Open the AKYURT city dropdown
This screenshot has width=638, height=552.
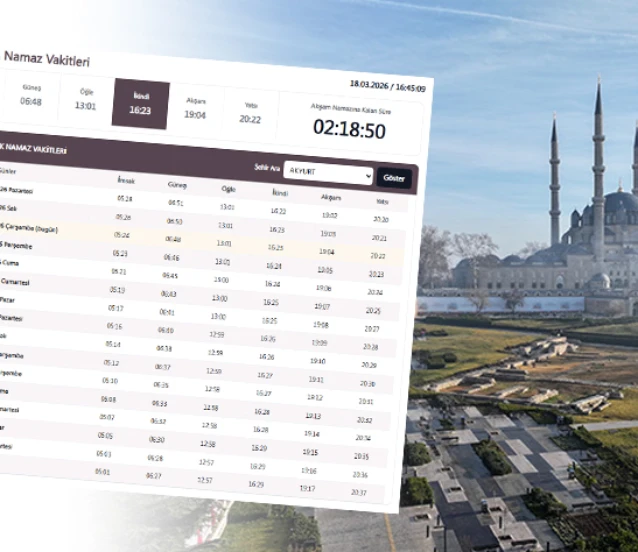pos(328,172)
